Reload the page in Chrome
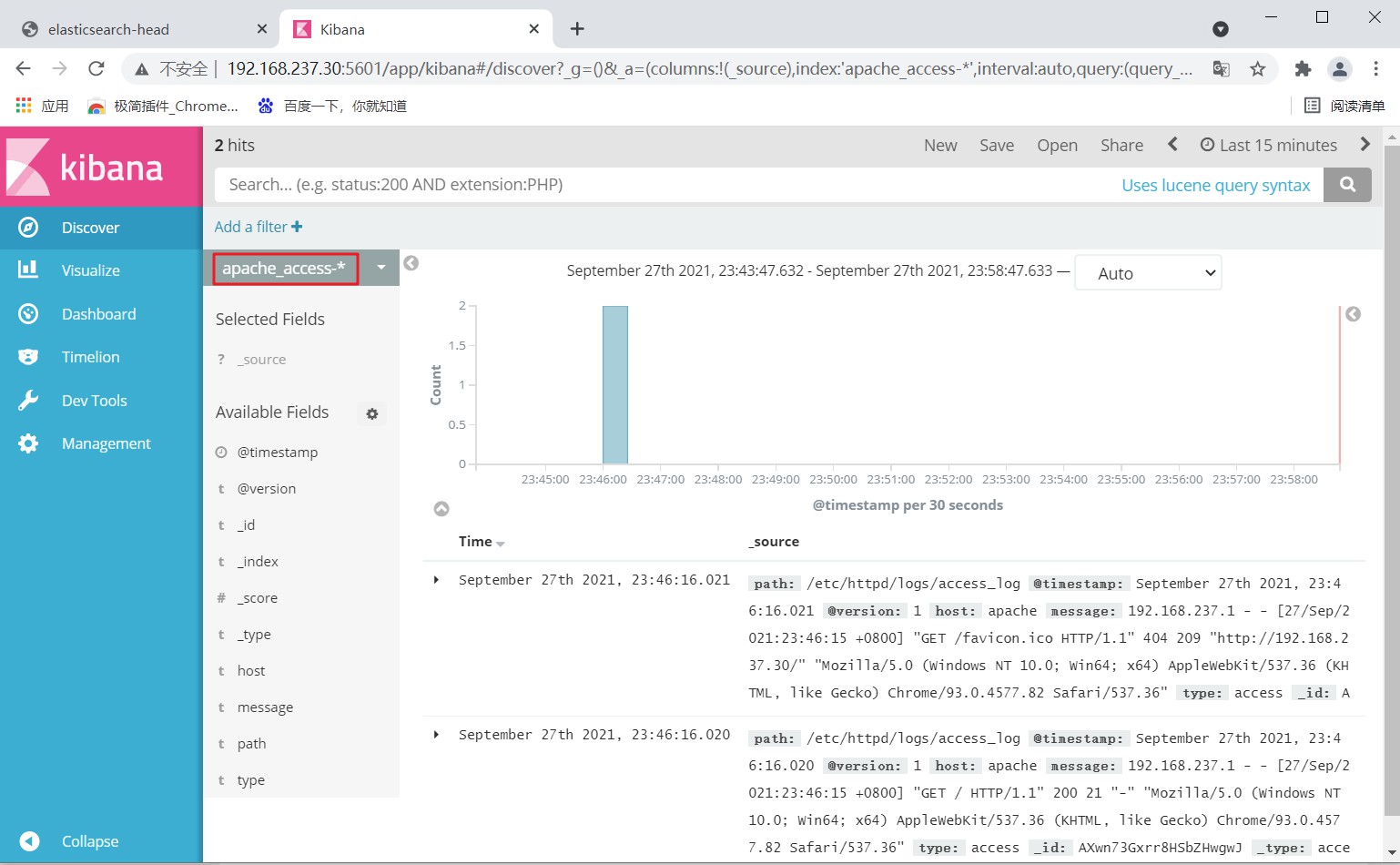Image resolution: width=1400 pixels, height=865 pixels. 96,68
